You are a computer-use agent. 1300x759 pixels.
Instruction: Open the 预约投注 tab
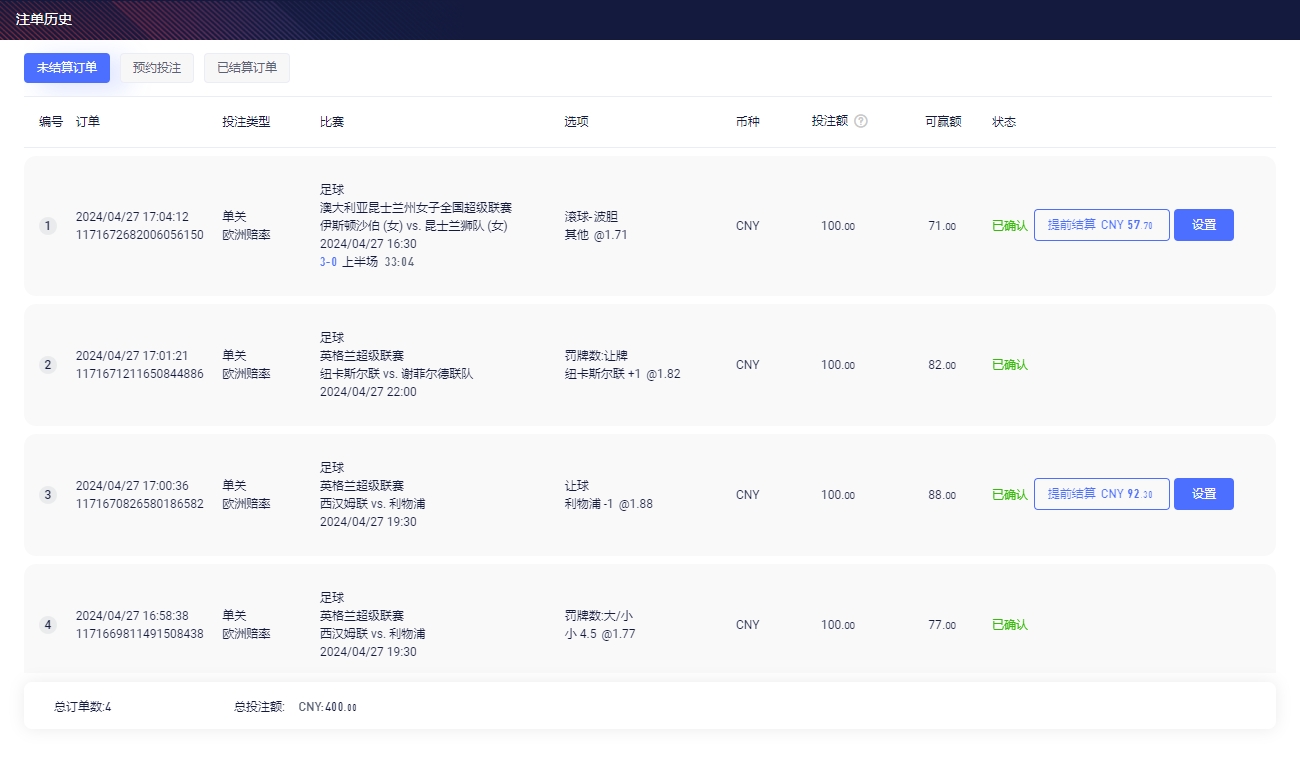point(157,68)
